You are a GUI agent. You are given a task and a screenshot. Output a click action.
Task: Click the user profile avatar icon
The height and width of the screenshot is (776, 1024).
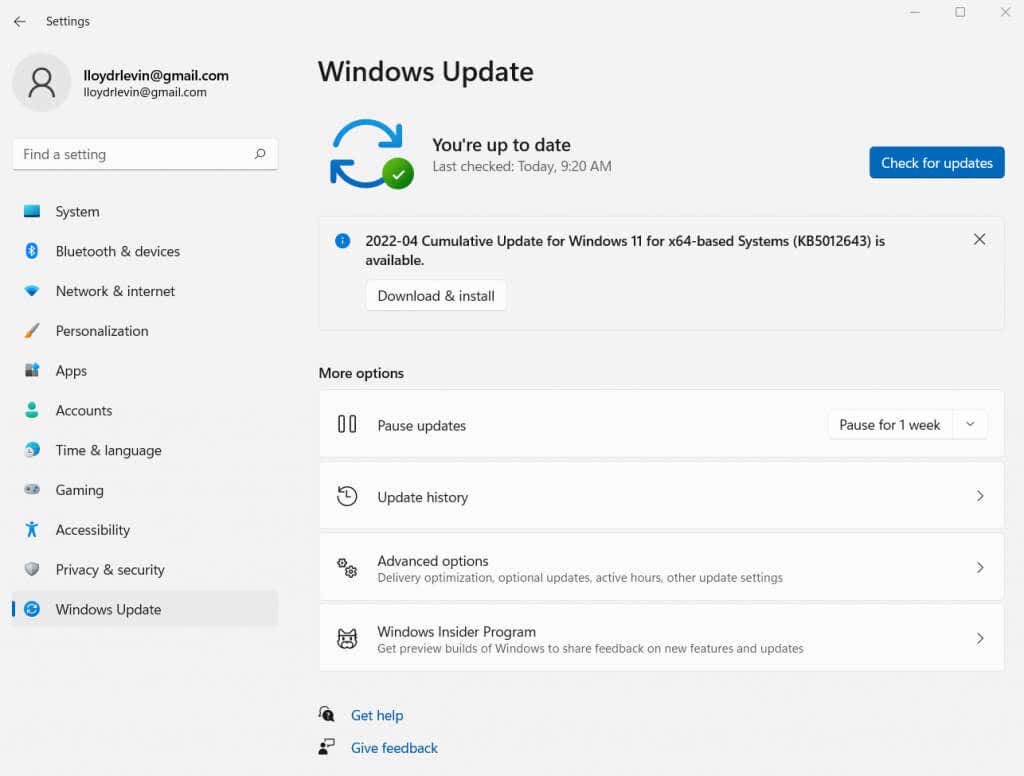pyautogui.click(x=42, y=83)
